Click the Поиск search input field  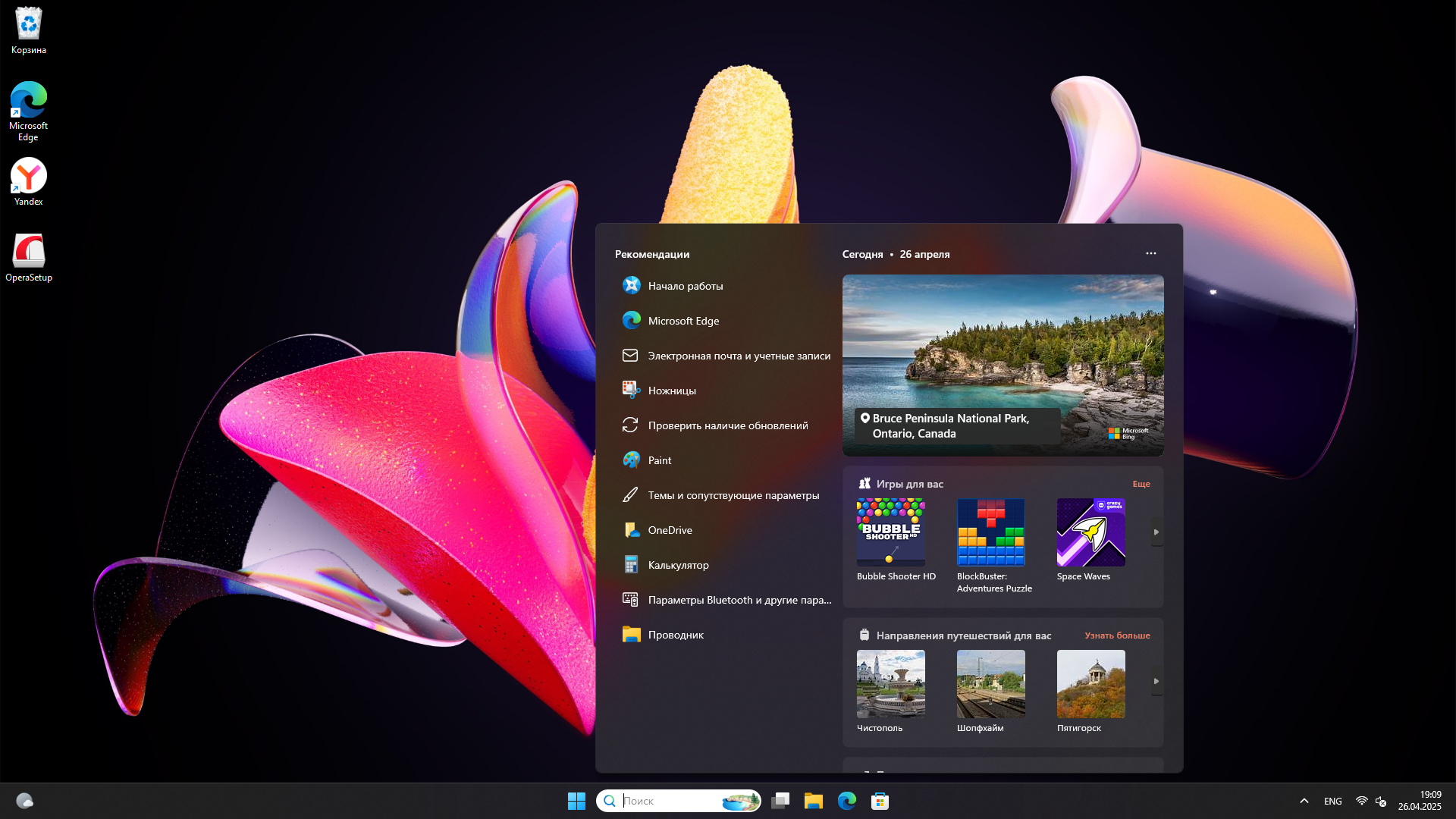667,801
